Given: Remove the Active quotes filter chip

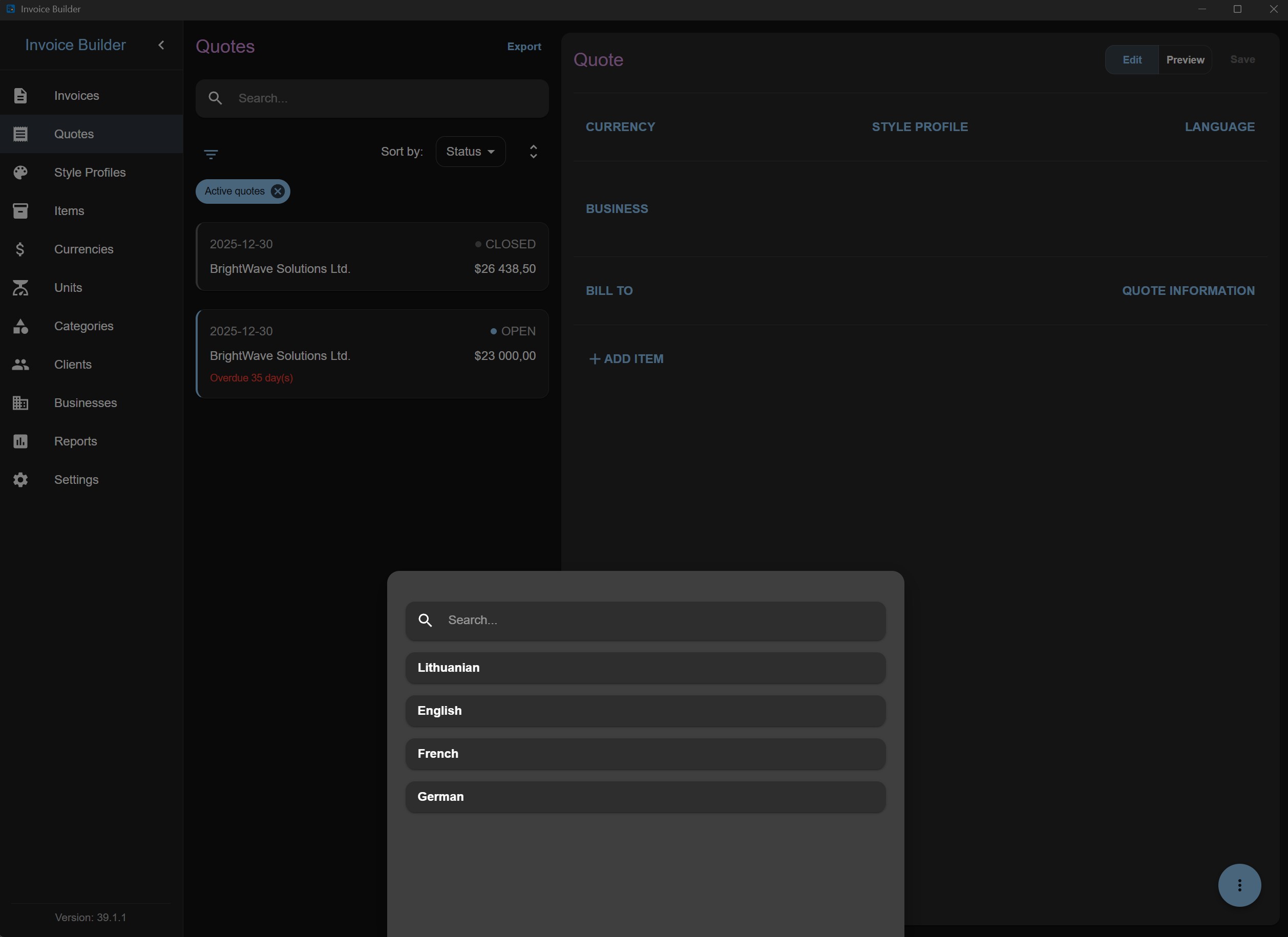Looking at the screenshot, I should pos(278,191).
